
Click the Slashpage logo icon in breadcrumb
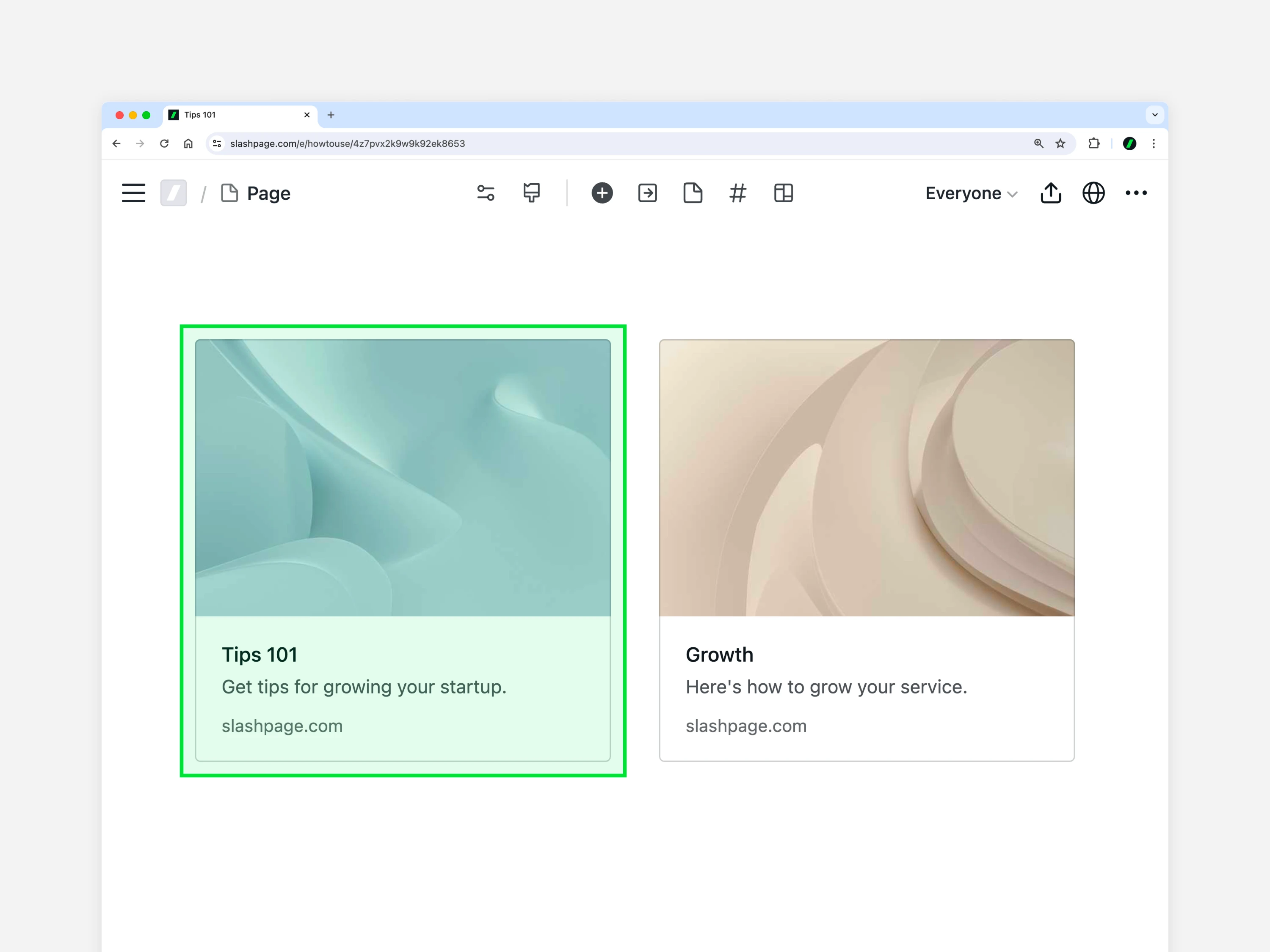(174, 193)
